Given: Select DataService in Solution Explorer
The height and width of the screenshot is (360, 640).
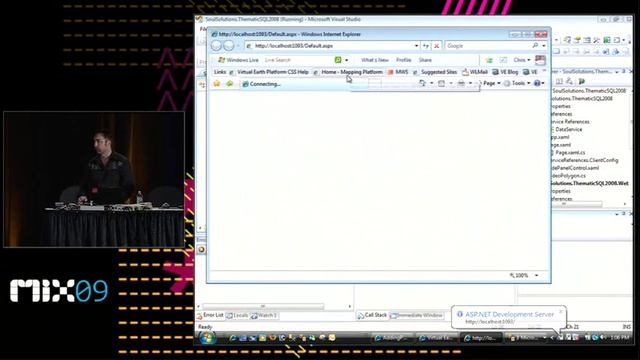Looking at the screenshot, I should point(568,129).
